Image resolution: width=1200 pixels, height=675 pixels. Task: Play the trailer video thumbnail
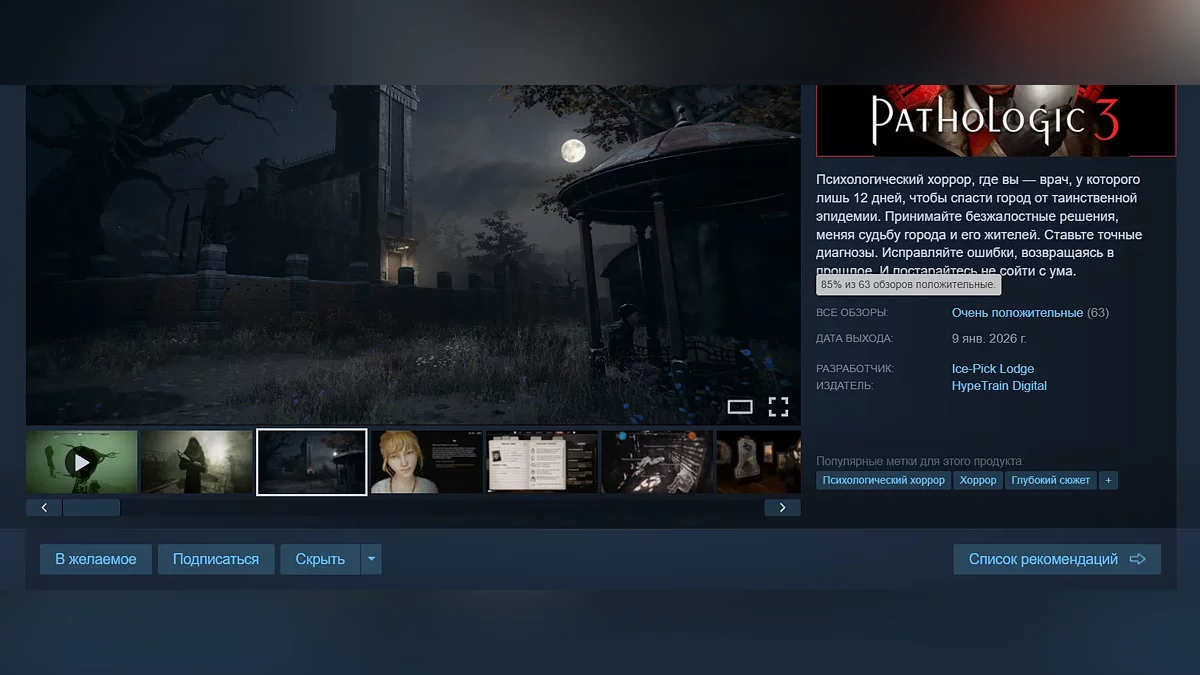click(x=82, y=462)
